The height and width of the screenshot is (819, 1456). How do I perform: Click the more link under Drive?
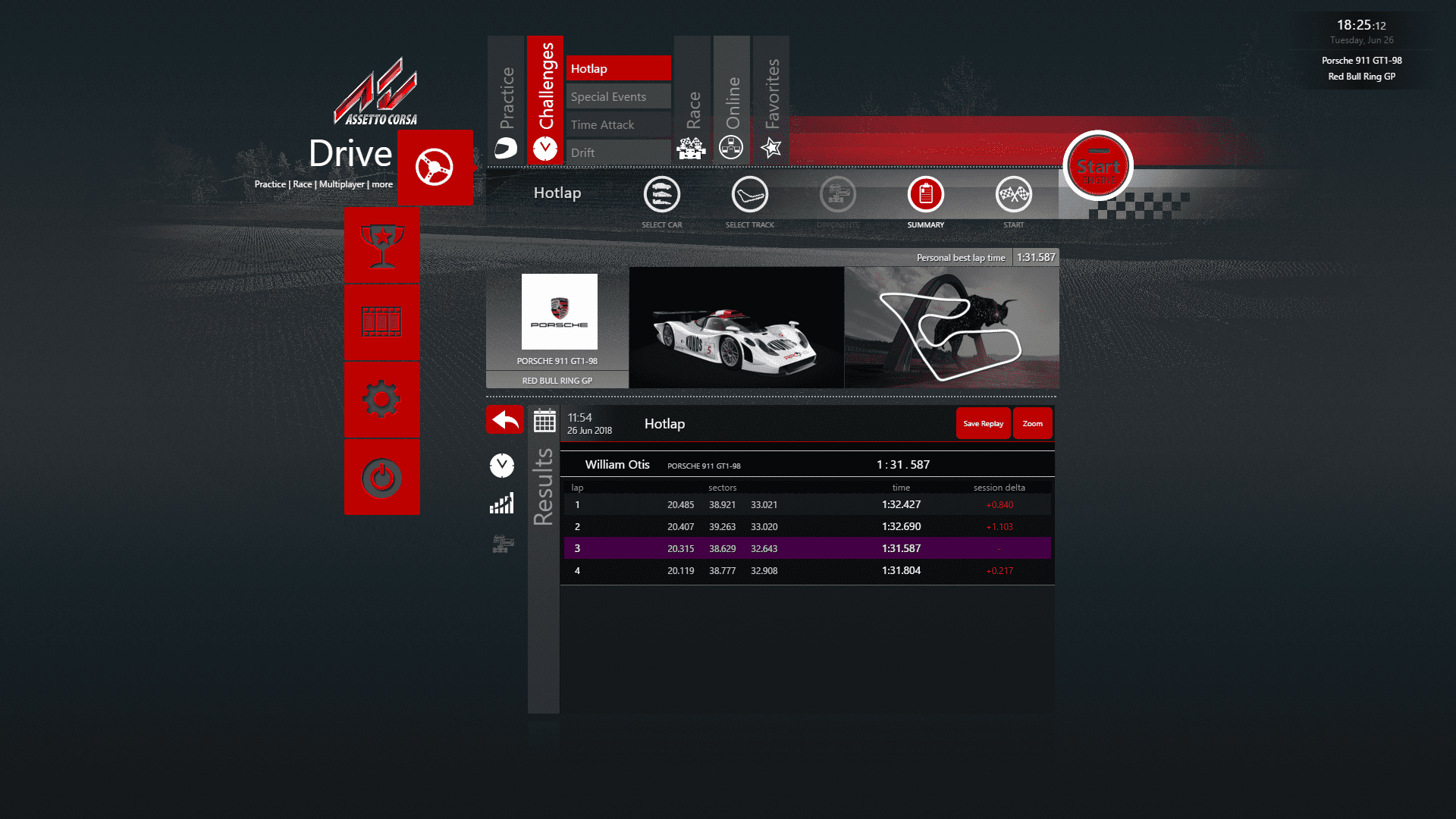pos(382,184)
